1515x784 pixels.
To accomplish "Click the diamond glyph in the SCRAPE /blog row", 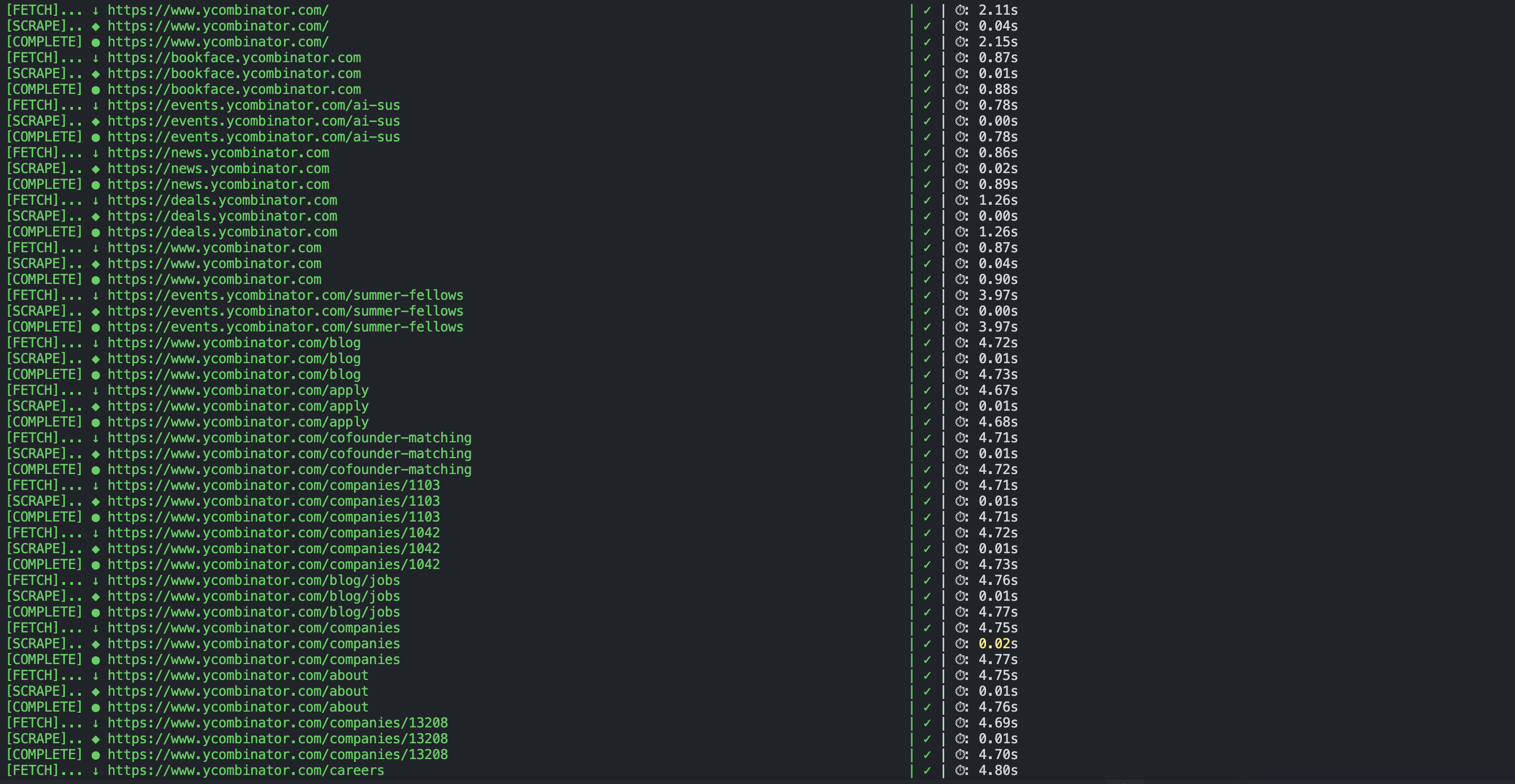I will click(95, 359).
